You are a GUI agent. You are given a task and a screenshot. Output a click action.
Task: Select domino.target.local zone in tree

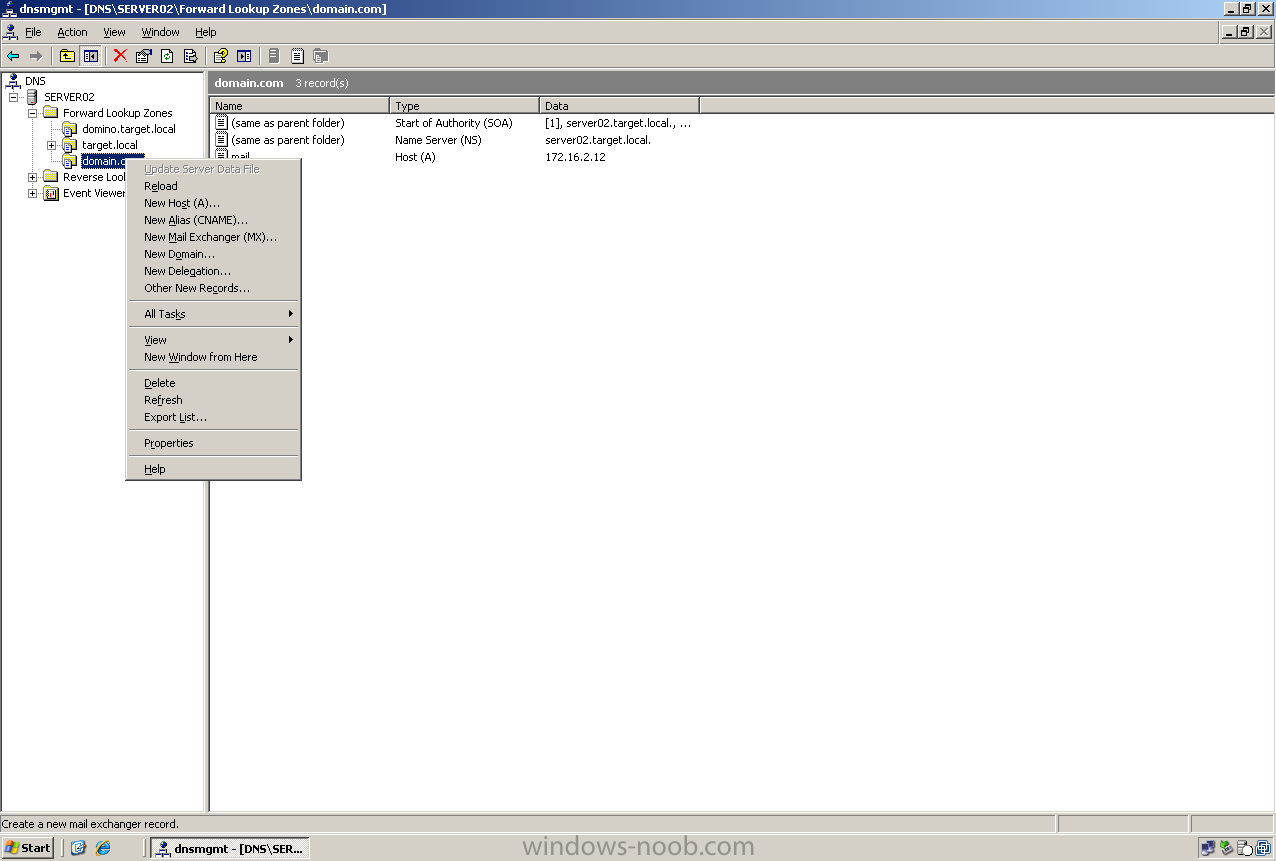pos(128,129)
